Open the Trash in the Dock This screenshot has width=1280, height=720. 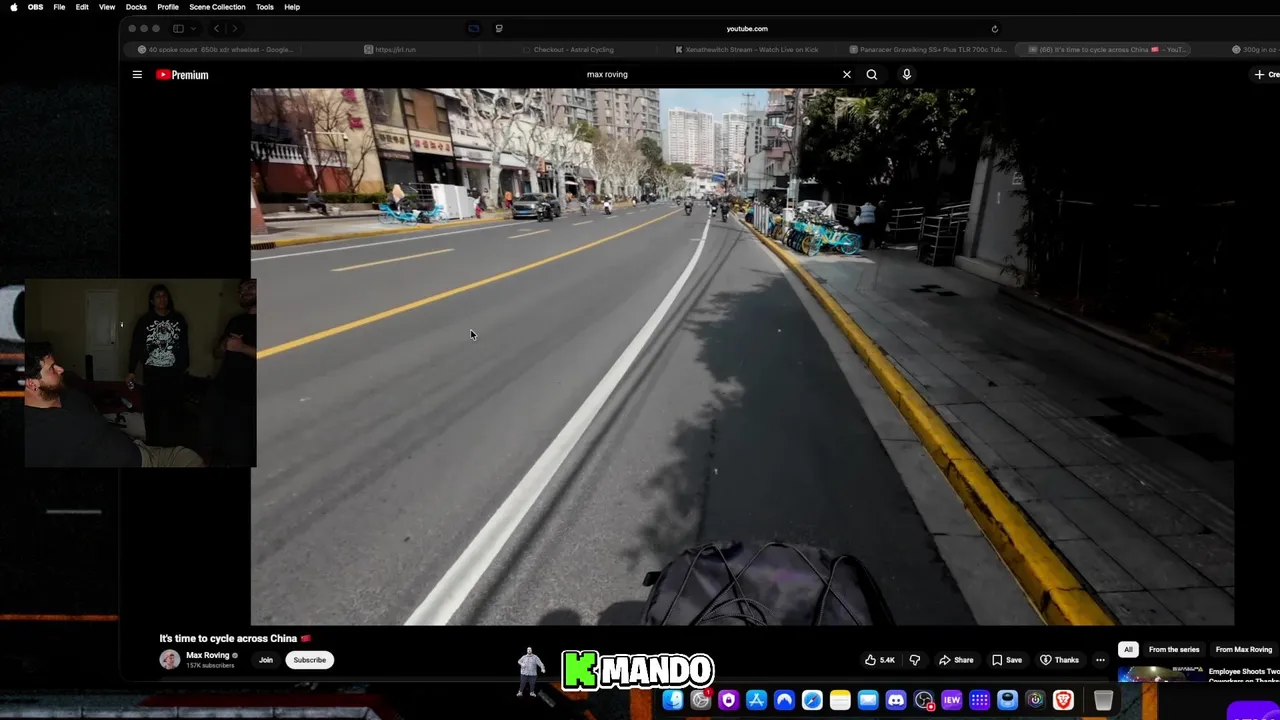click(x=1103, y=700)
